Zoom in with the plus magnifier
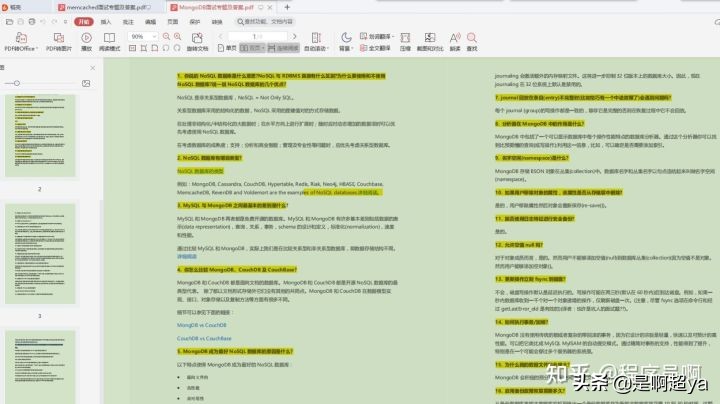 tap(177, 36)
